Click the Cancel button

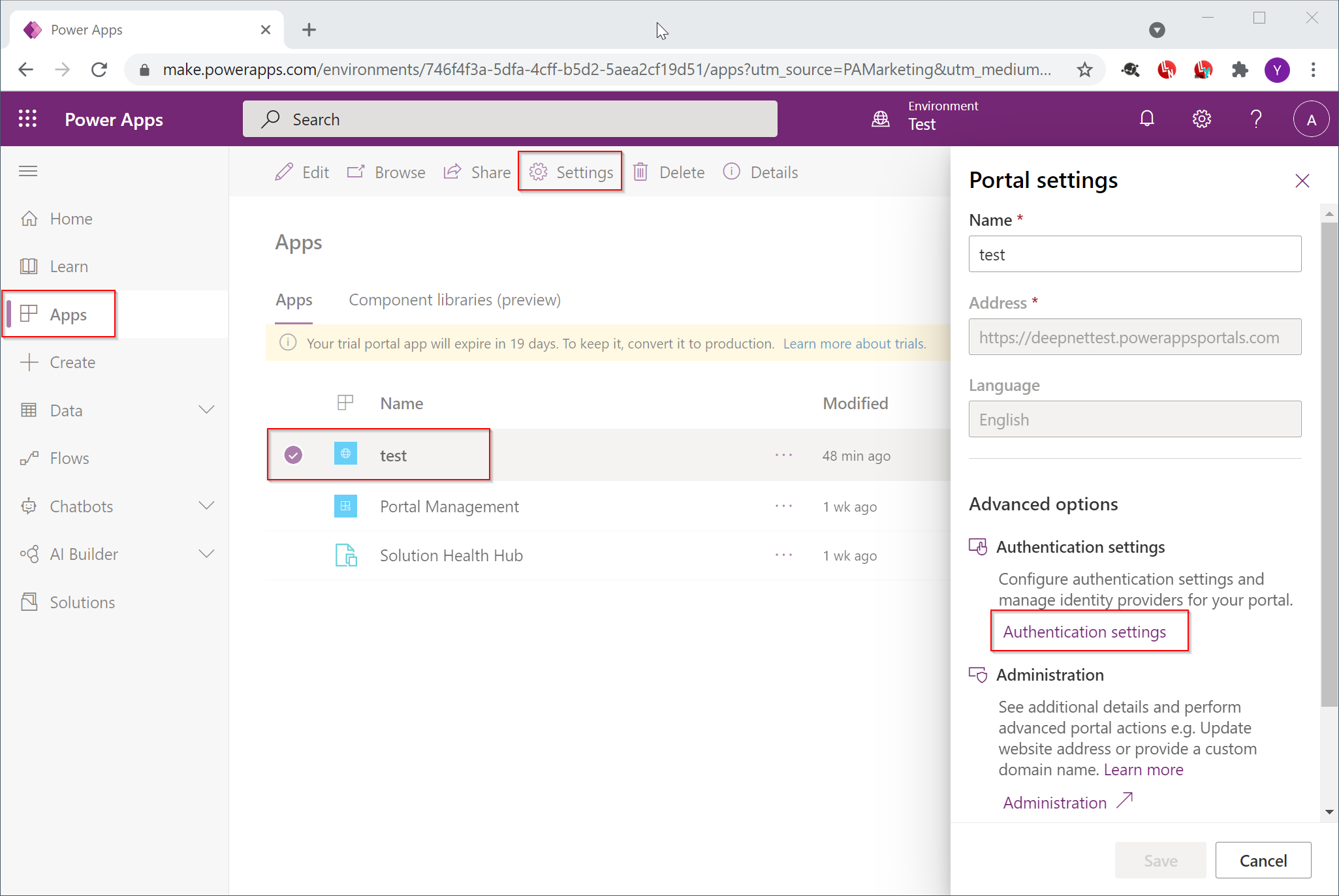(1263, 860)
